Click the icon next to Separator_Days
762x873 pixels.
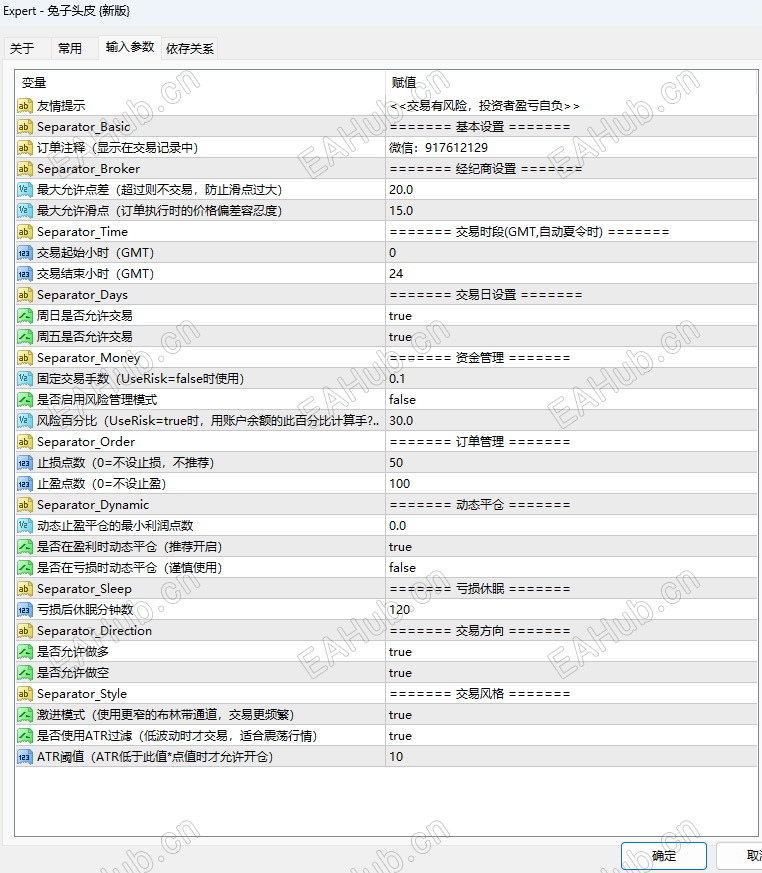24,295
